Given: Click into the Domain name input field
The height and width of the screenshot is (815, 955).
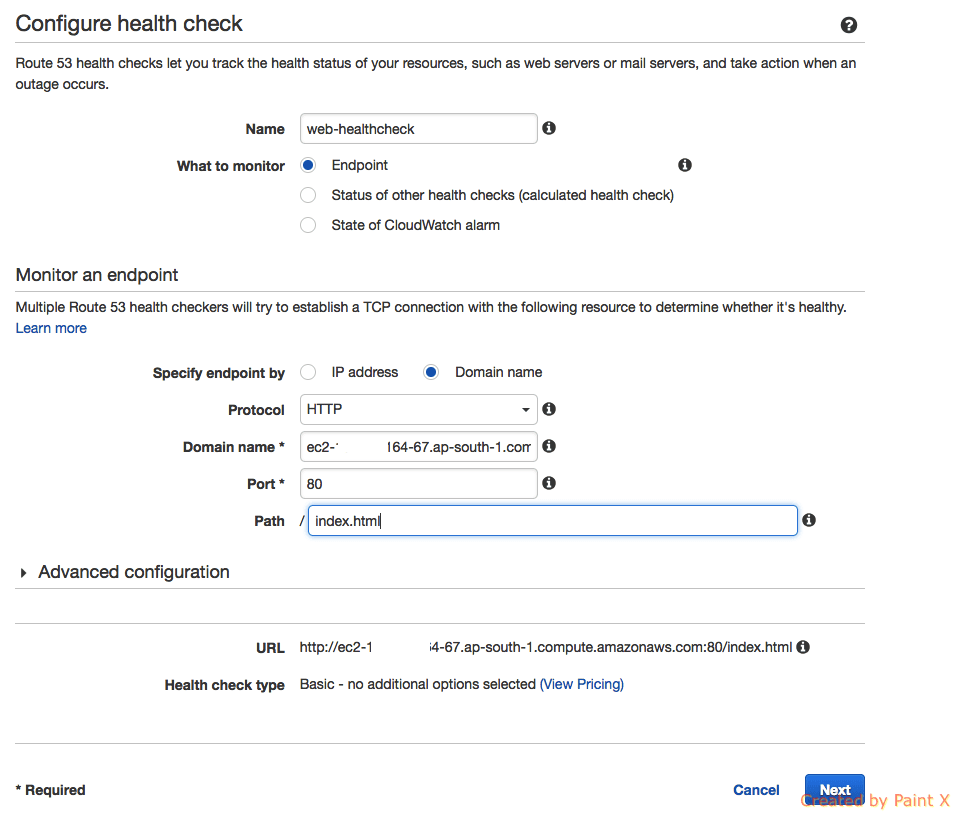Looking at the screenshot, I should pyautogui.click(x=418, y=446).
